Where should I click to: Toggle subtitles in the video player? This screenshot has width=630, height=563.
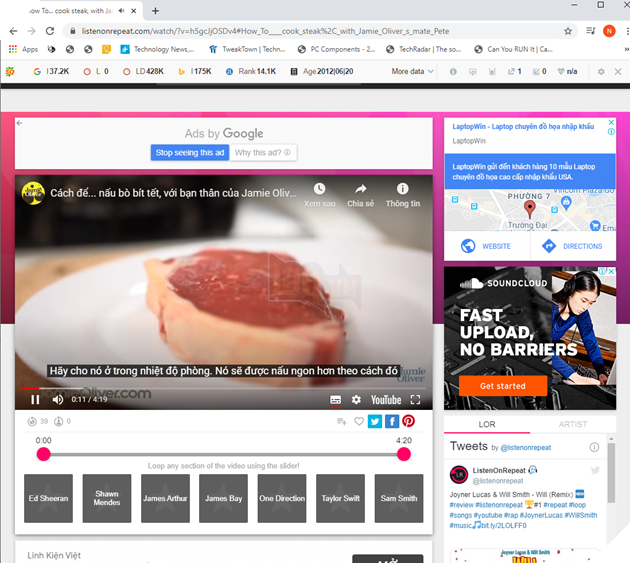(x=335, y=400)
